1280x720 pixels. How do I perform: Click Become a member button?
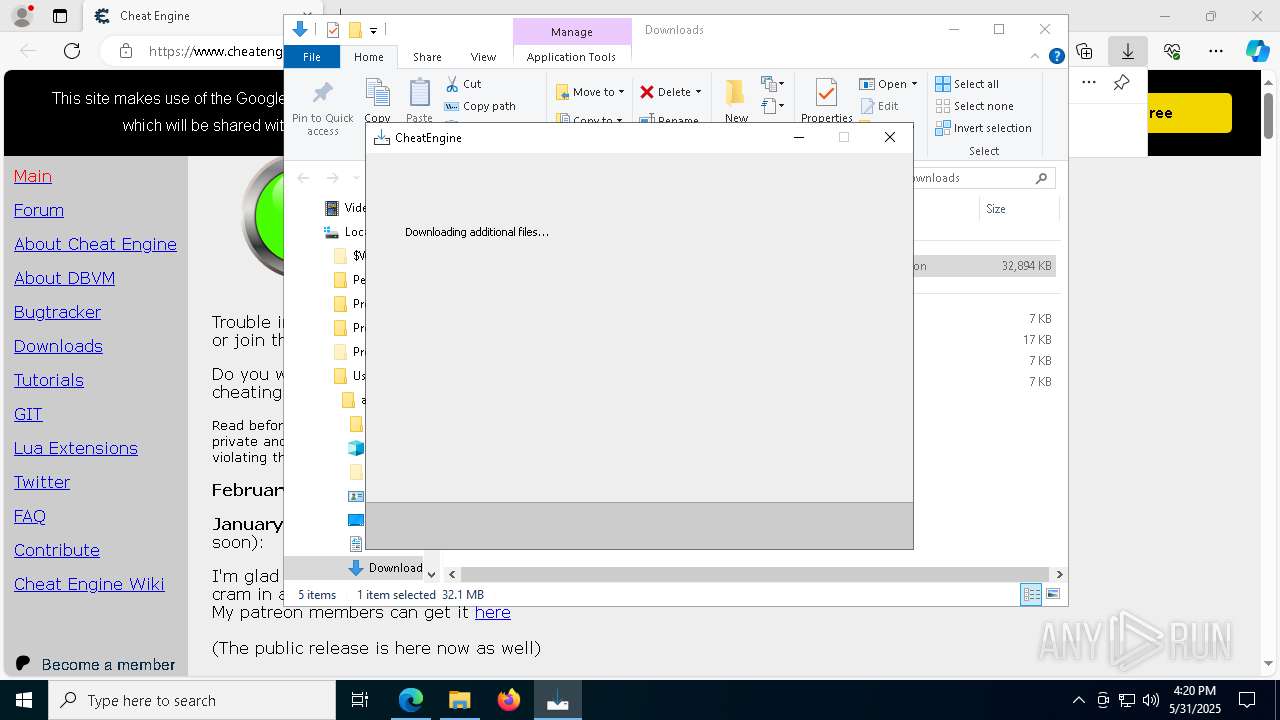95,664
